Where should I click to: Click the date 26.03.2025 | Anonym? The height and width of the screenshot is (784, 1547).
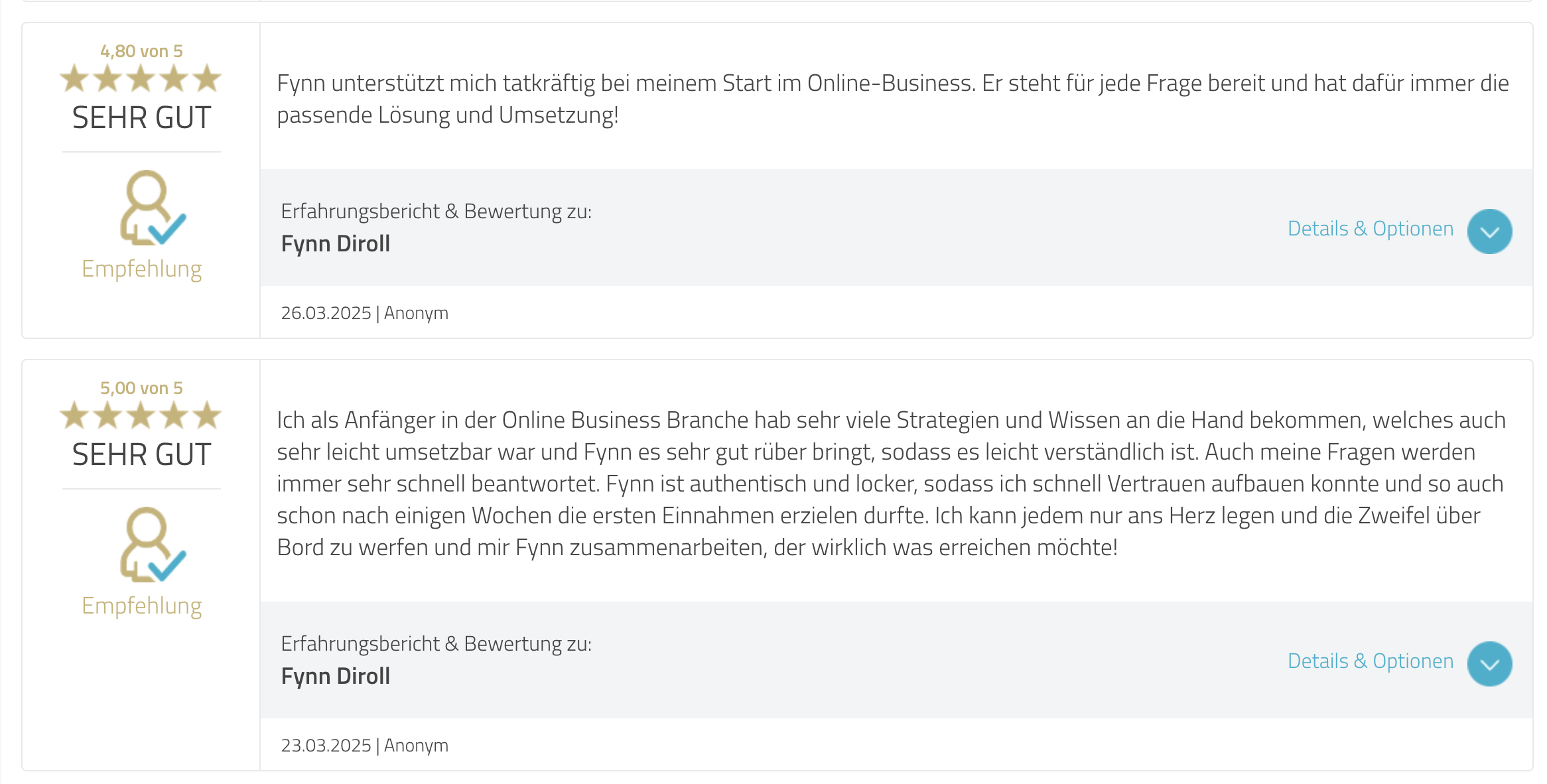365,313
